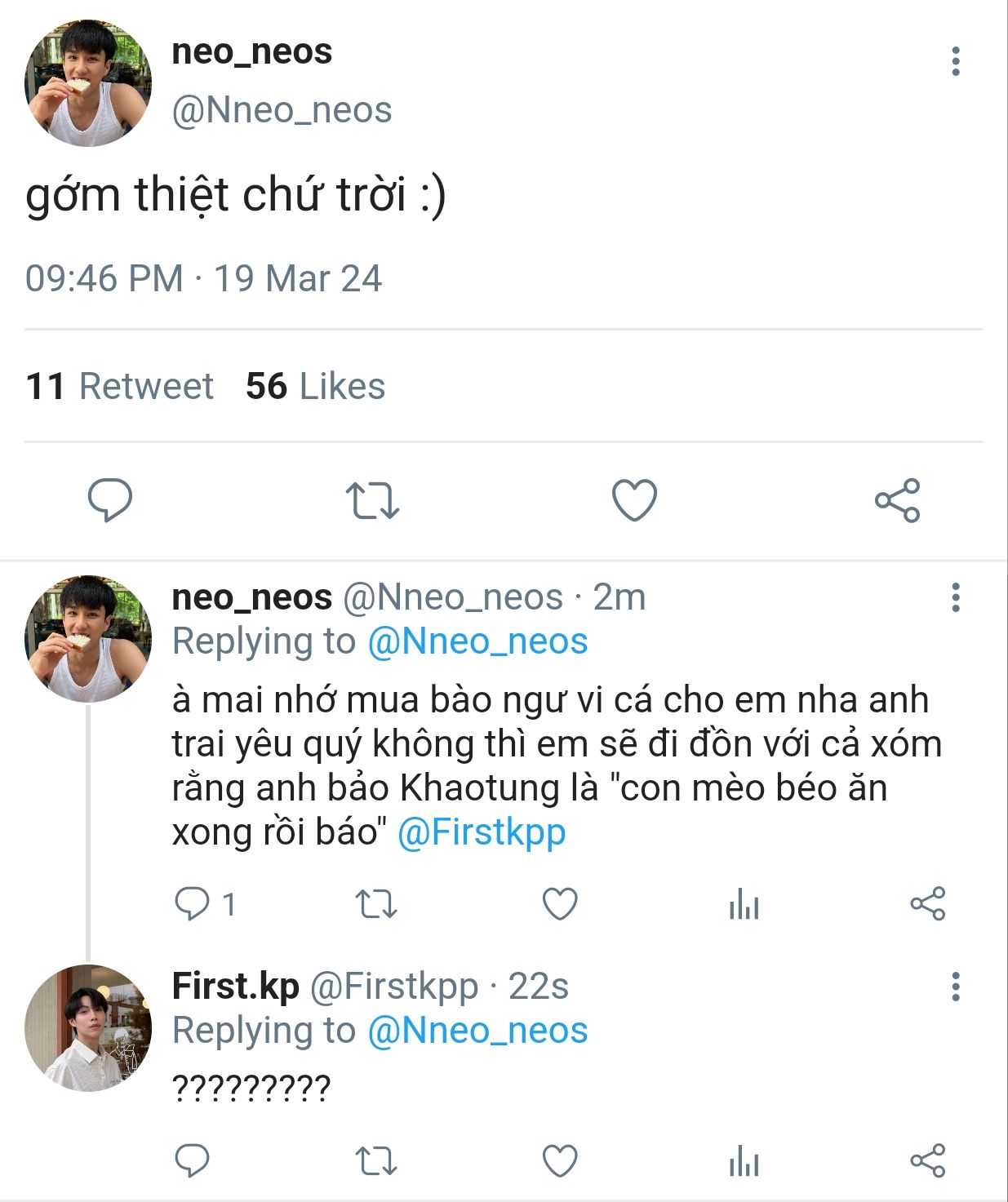View the 11 Retweet list
The height and width of the screenshot is (1202, 1008).
point(119,386)
